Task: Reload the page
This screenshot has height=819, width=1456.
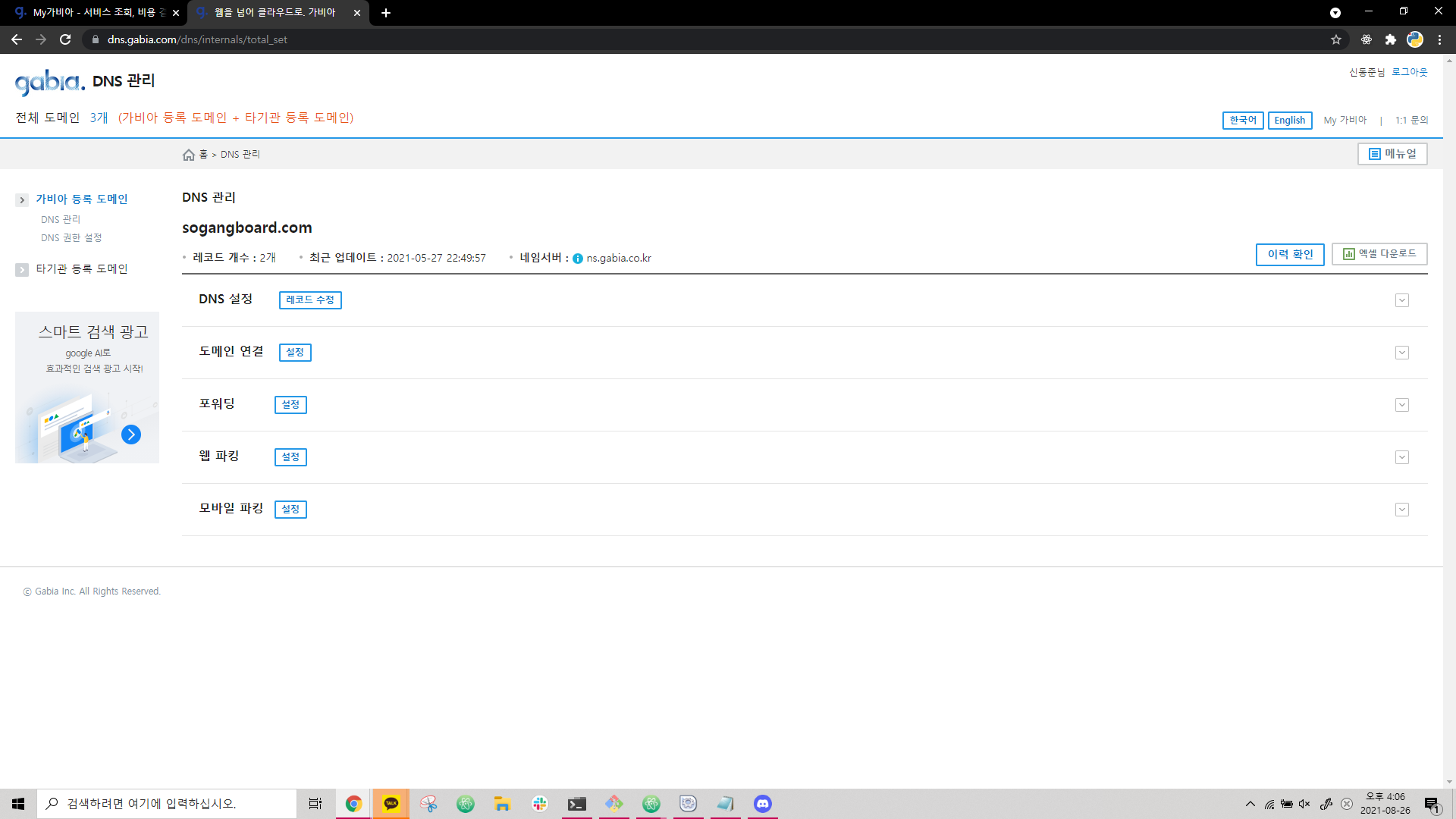Action: 65,39
